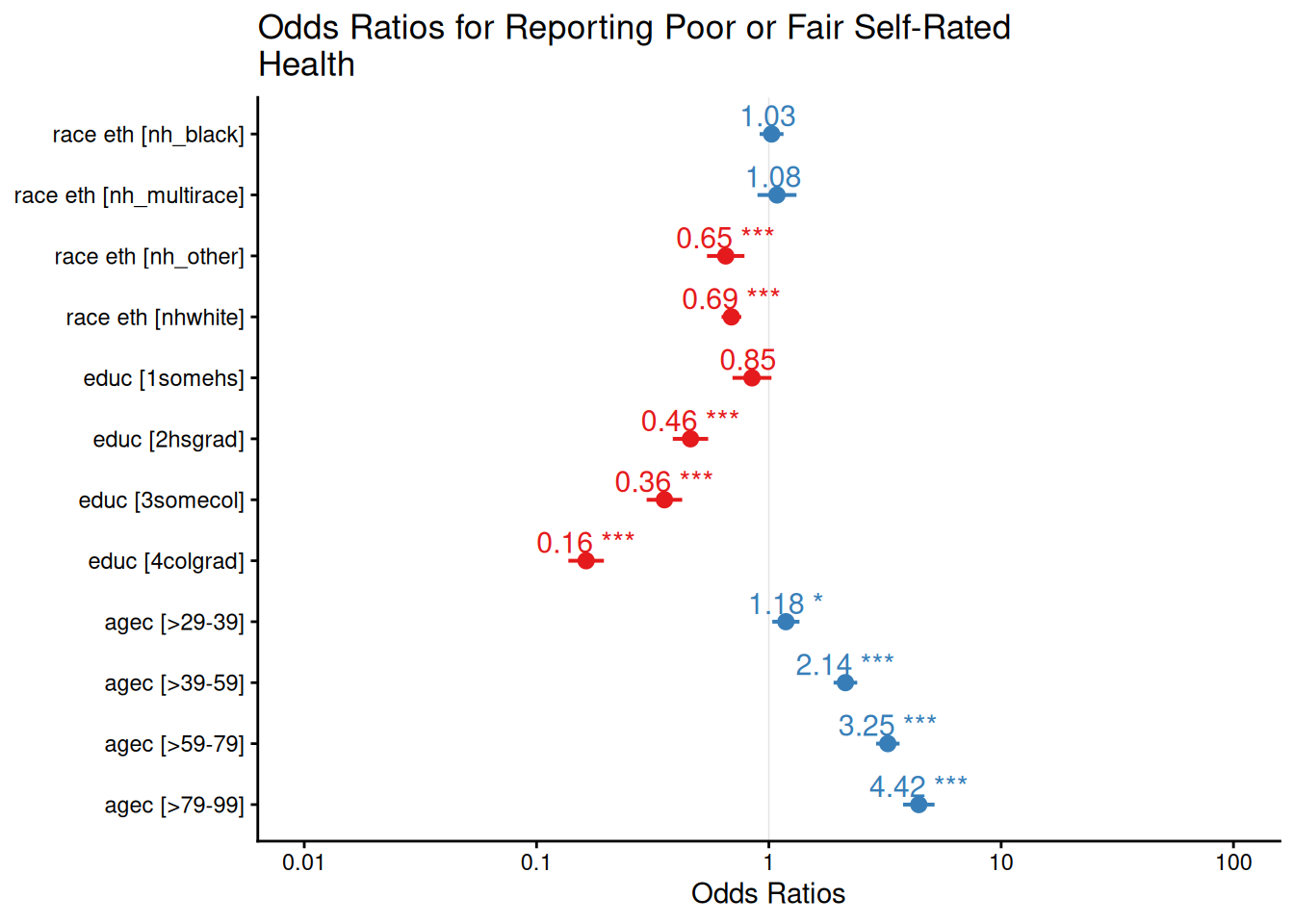Click the red point for educ 2hsgrad
This screenshot has height=924, width=1294.
(690, 439)
